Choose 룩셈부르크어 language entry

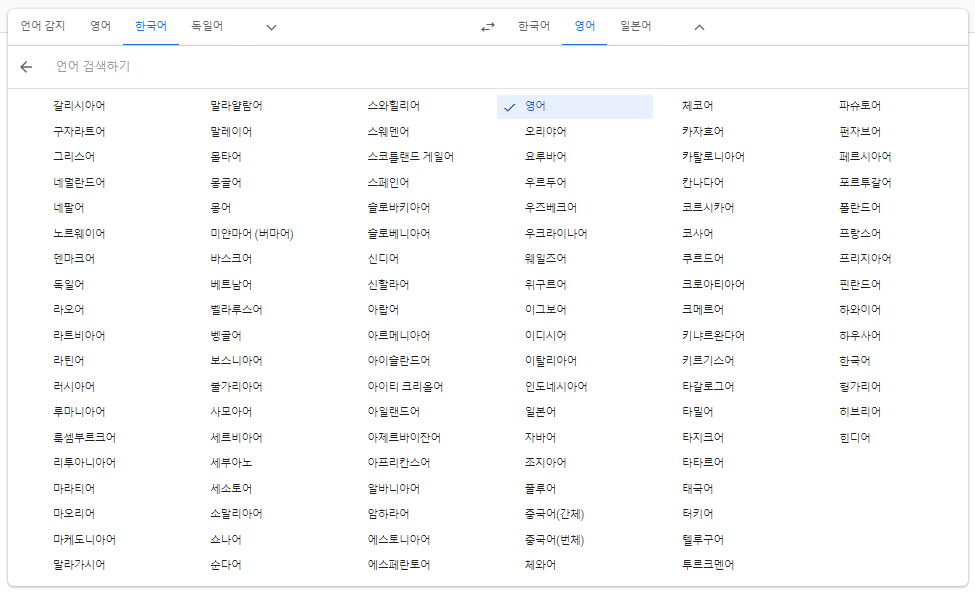point(85,438)
